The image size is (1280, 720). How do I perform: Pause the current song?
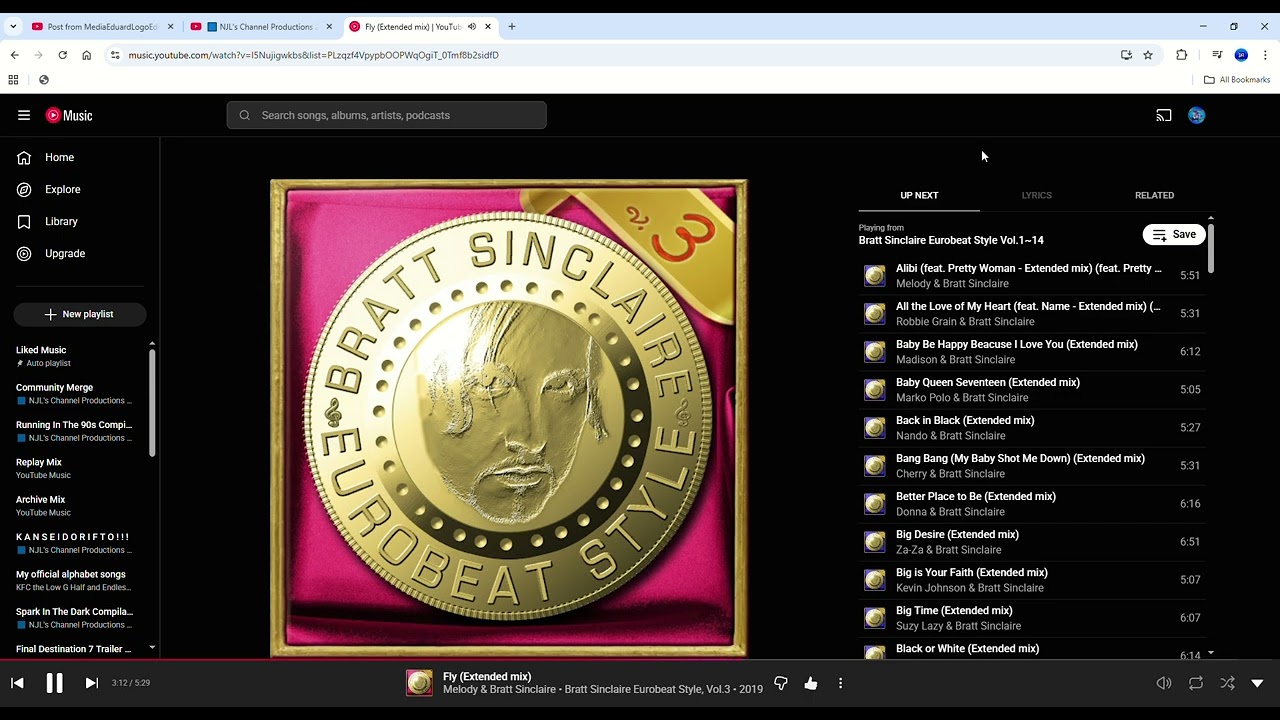click(54, 683)
